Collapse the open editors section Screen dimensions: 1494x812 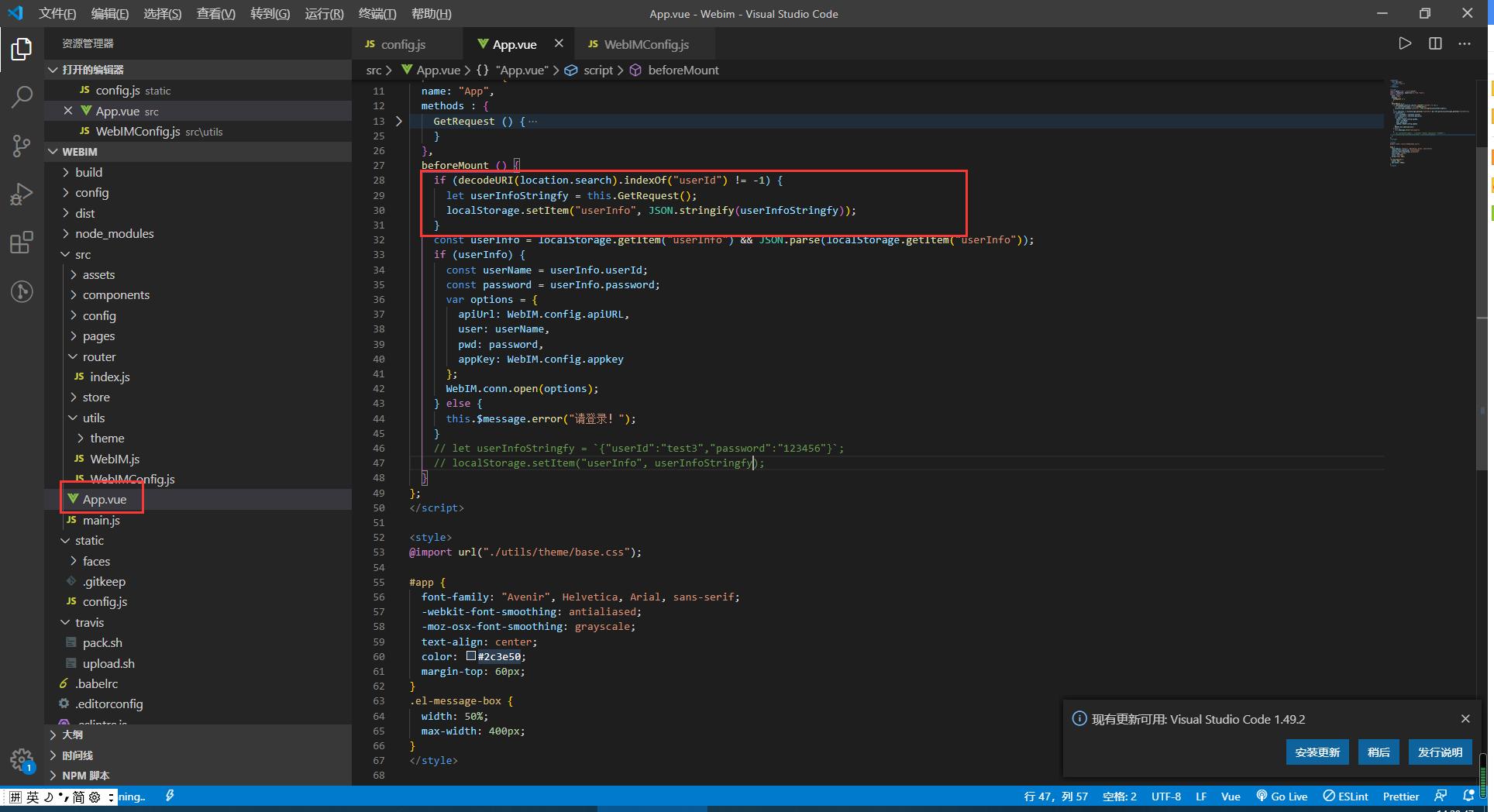[53, 70]
